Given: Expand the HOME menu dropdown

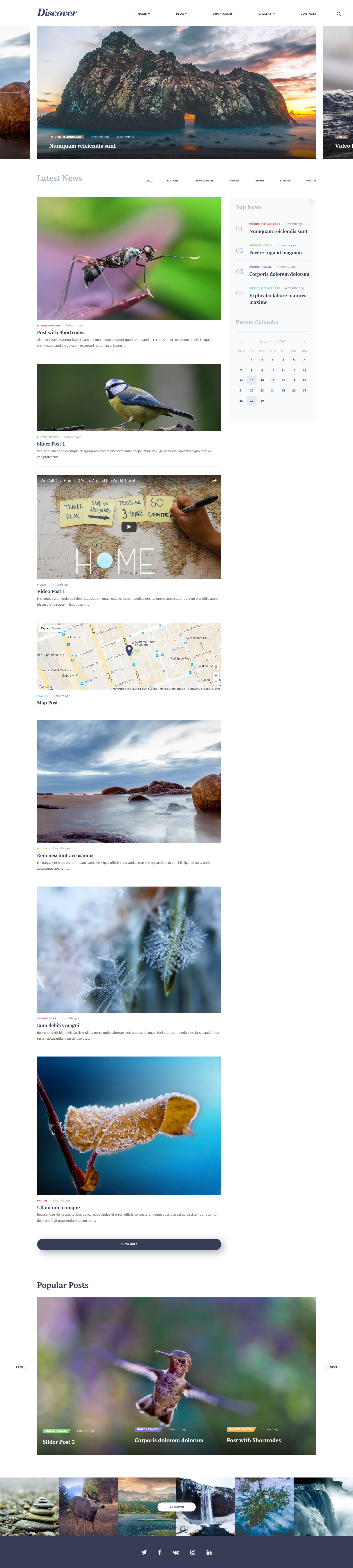Looking at the screenshot, I should (144, 13).
